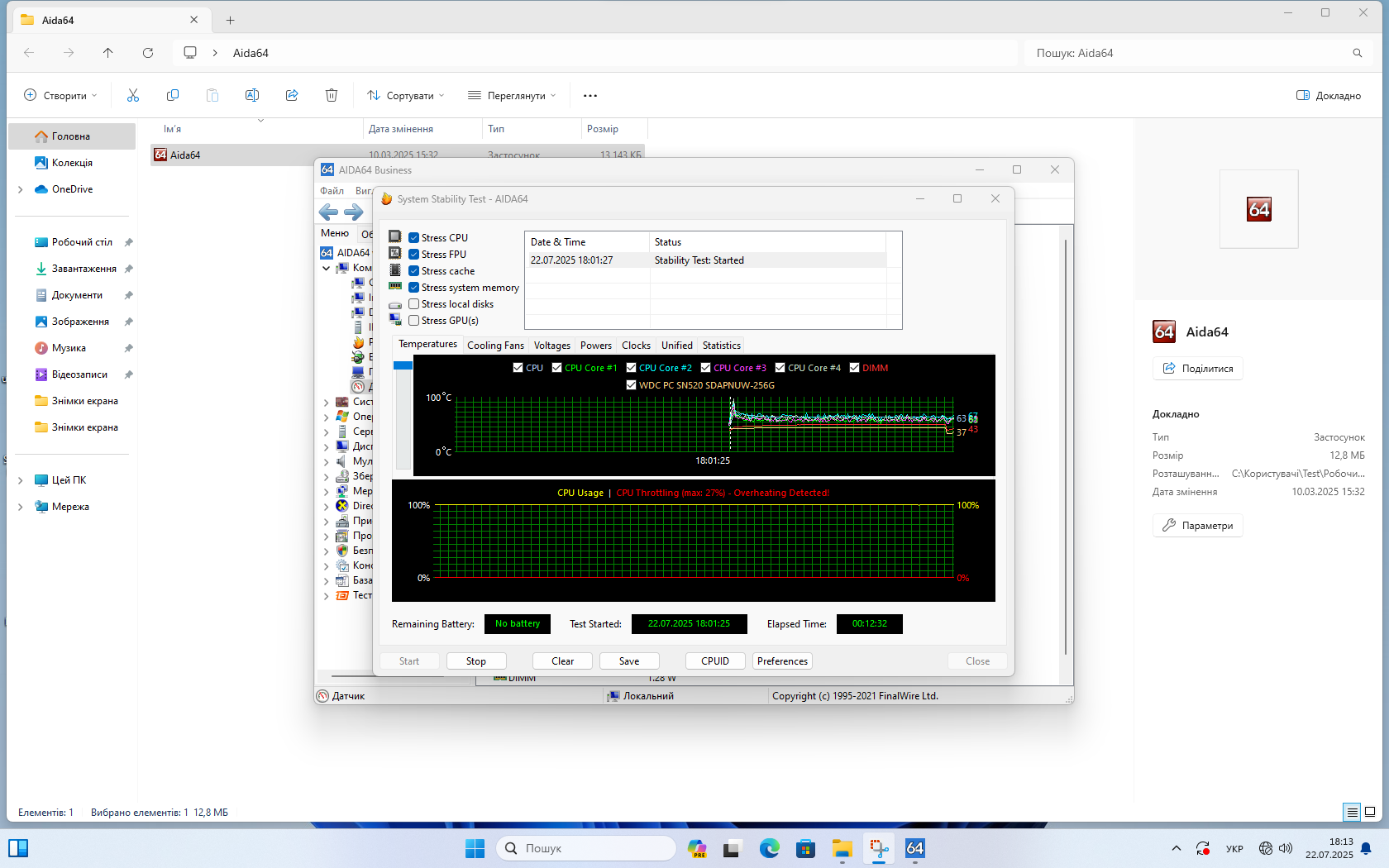The height and width of the screenshot is (868, 1389).
Task: Click the Rename icon in the Explorer toolbar
Action: (252, 96)
